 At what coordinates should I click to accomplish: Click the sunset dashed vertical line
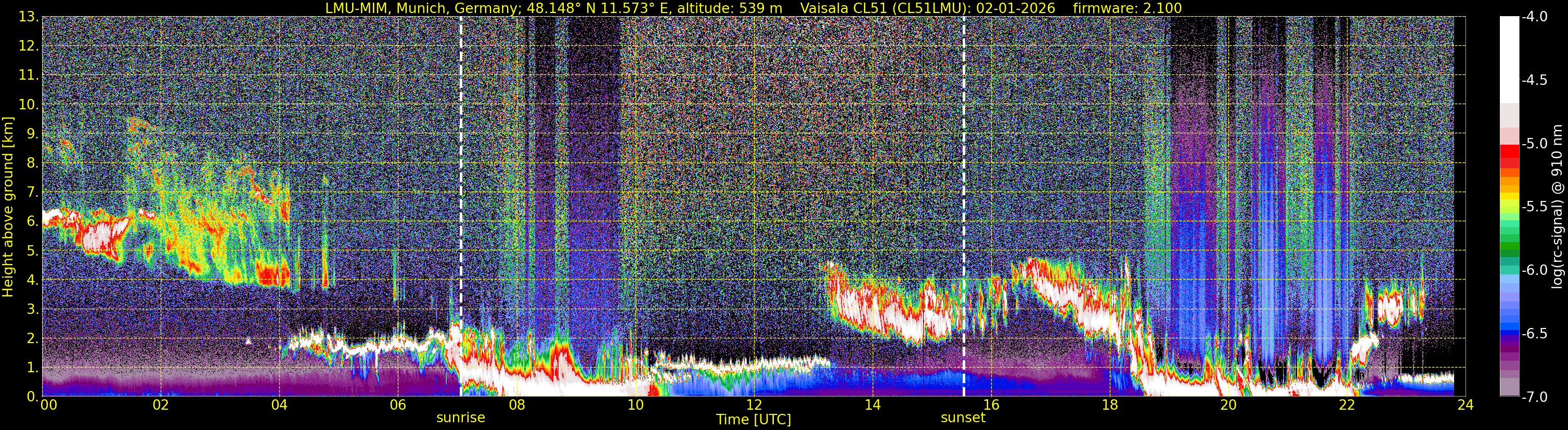pos(964,207)
